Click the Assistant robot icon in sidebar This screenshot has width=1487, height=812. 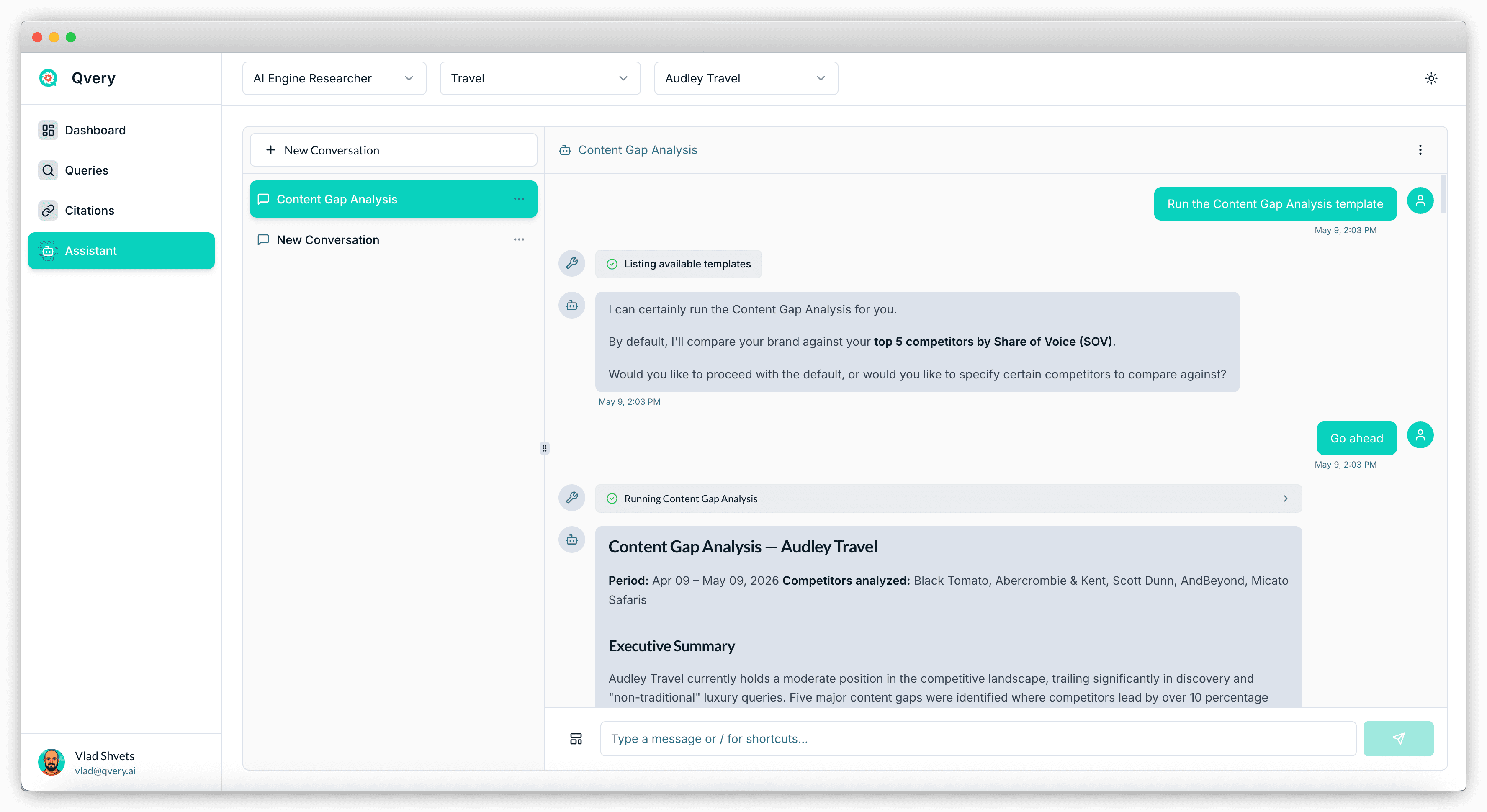tap(48, 251)
